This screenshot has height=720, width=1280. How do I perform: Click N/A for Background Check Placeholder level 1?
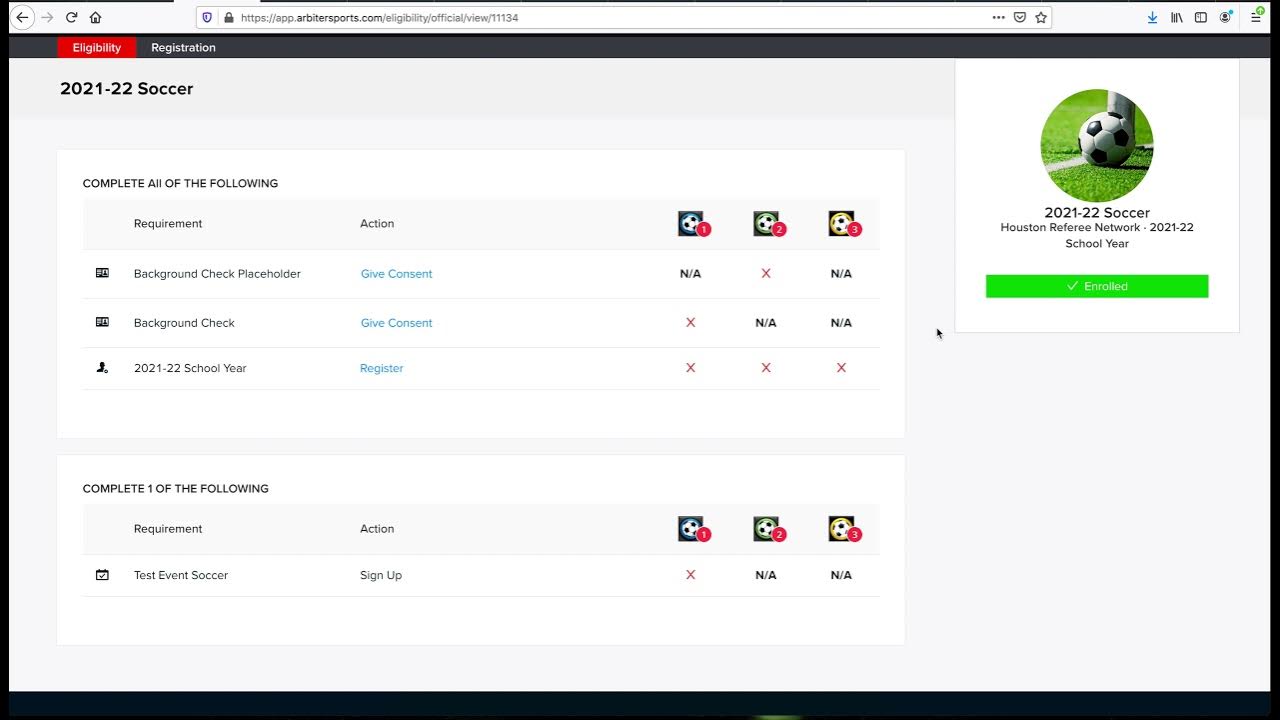coord(690,274)
